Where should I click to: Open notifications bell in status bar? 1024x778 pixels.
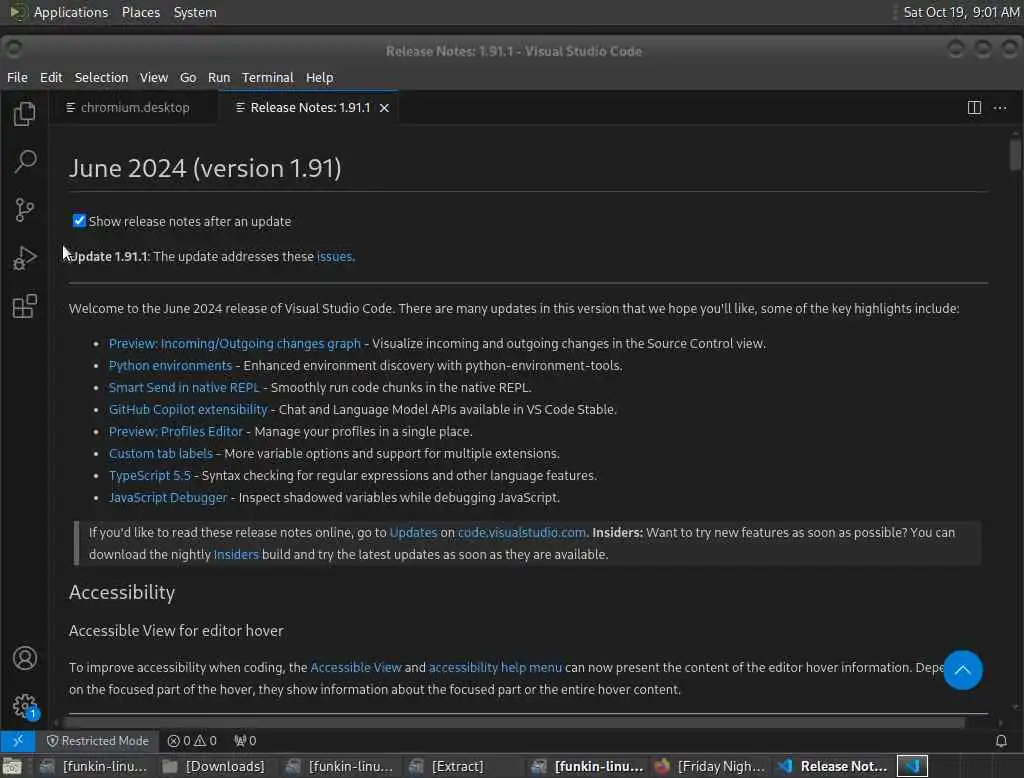[x=1000, y=741]
